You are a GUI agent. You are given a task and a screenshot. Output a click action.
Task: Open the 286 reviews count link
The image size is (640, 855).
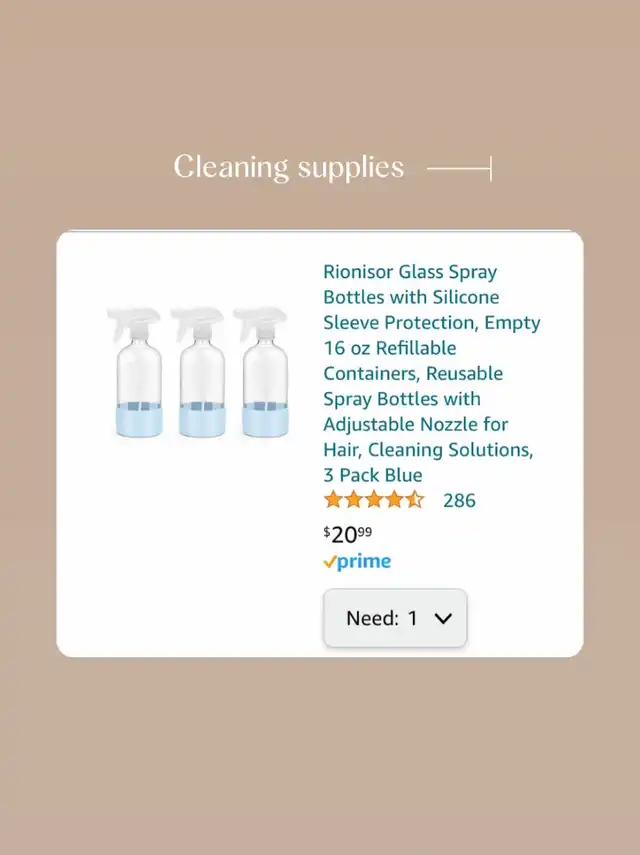click(459, 500)
